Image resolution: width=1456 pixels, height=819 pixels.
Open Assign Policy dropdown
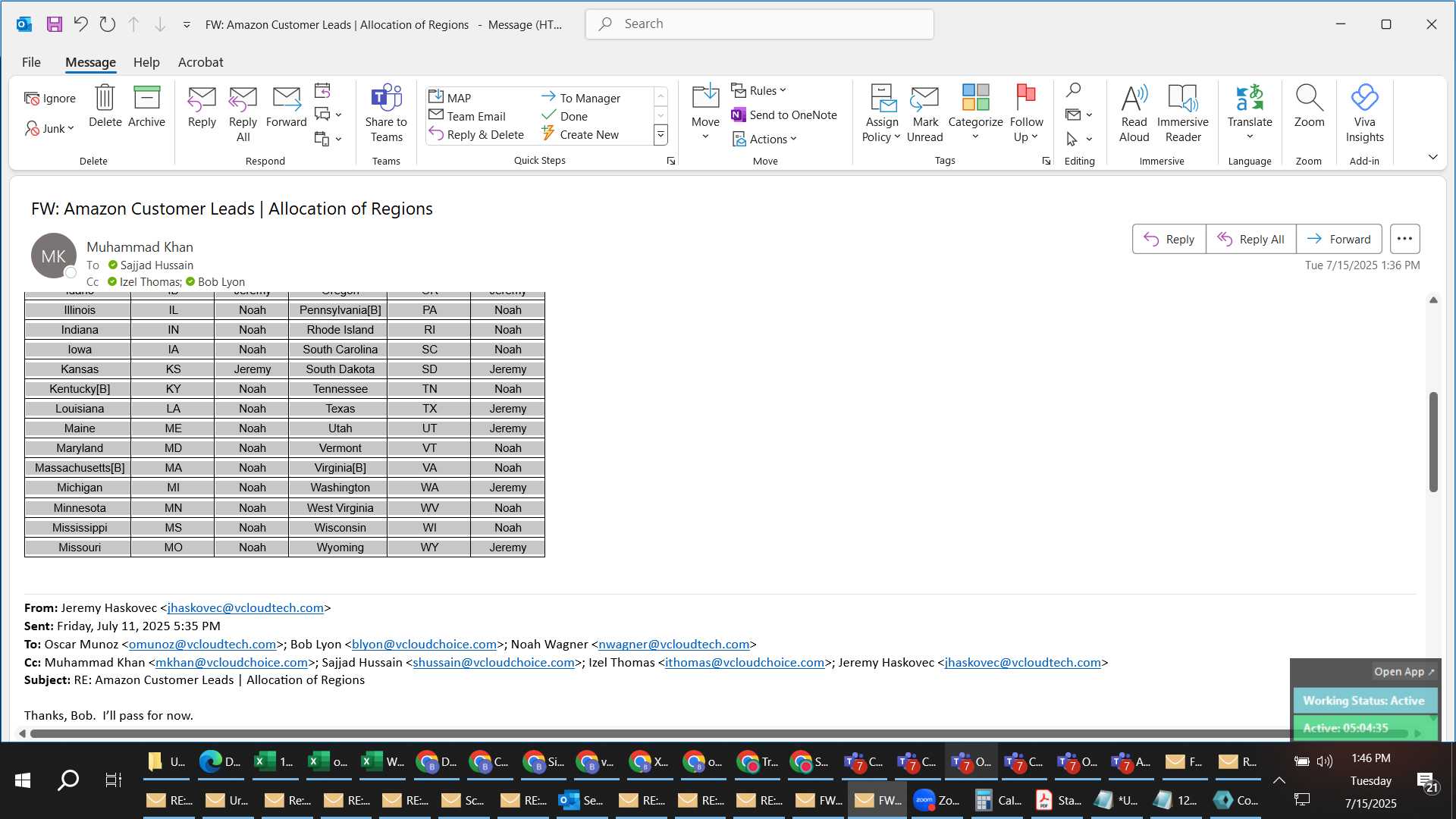tap(881, 114)
